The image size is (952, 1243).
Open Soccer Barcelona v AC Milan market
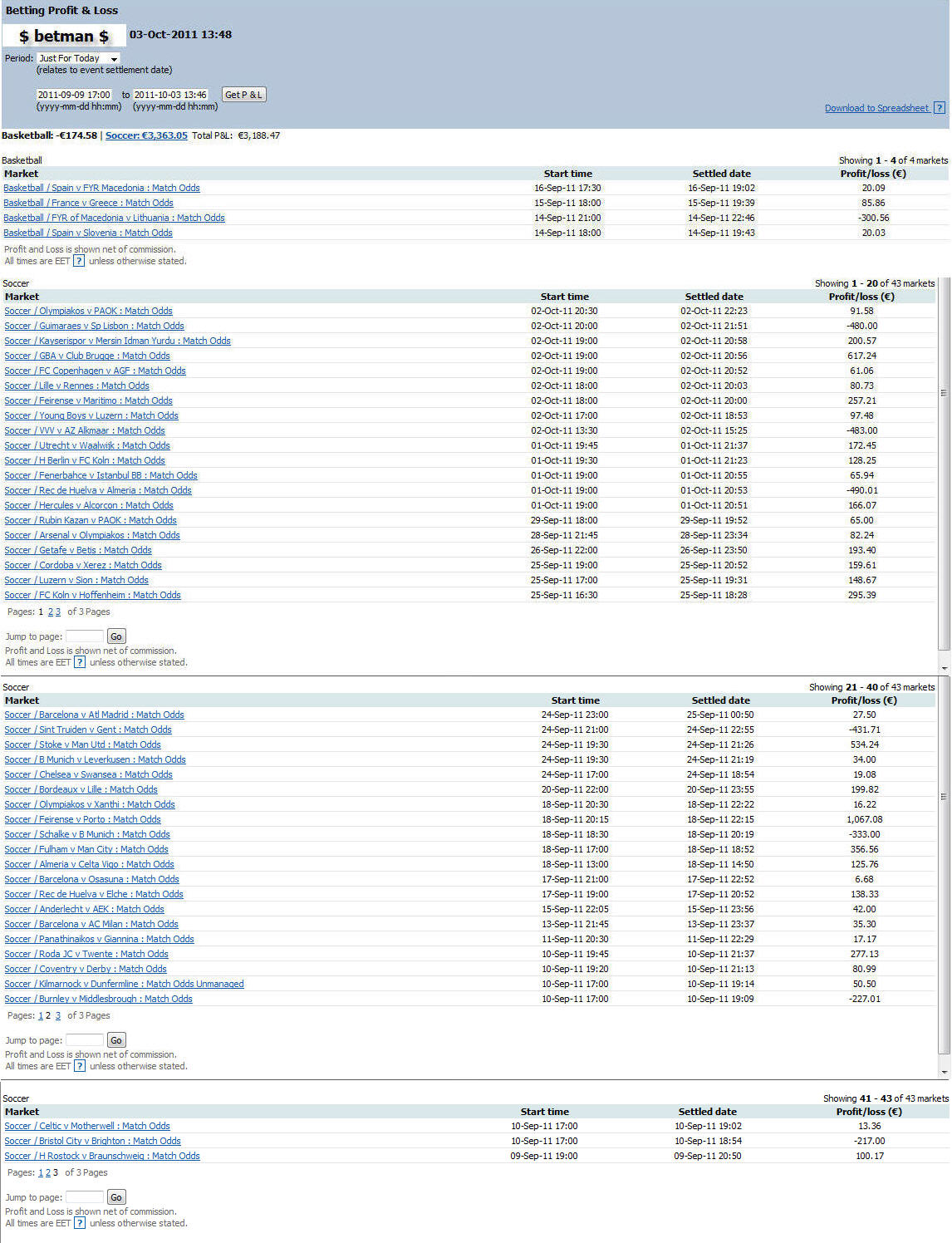pyautogui.click(x=91, y=924)
